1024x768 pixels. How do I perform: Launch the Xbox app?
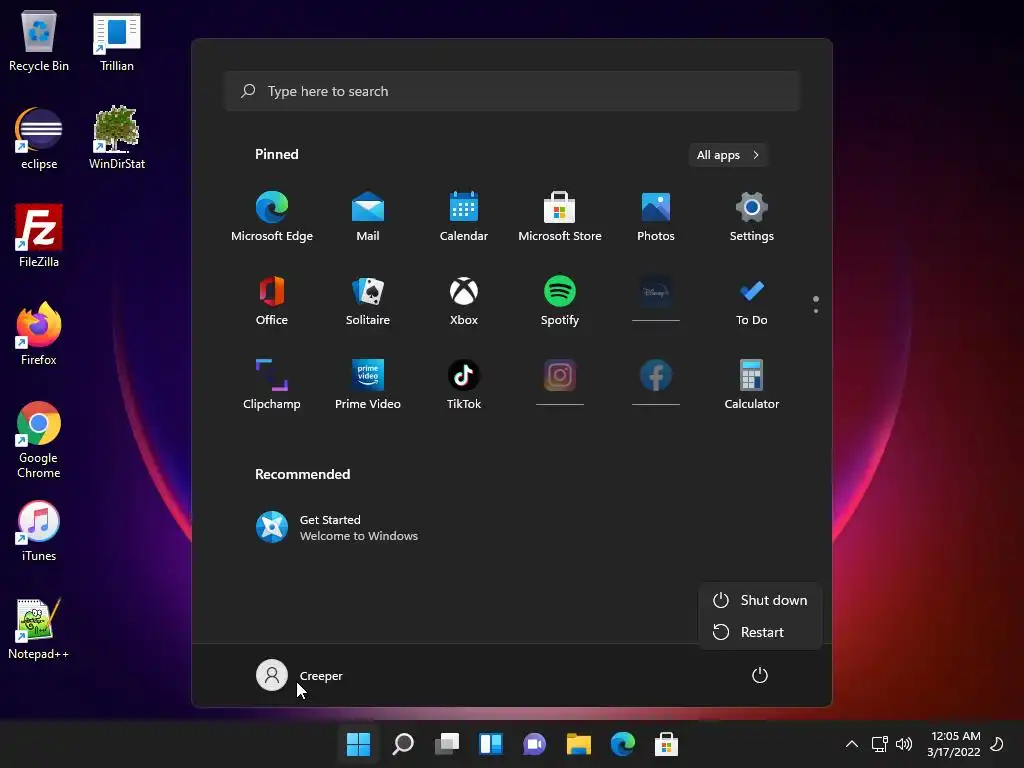(464, 301)
